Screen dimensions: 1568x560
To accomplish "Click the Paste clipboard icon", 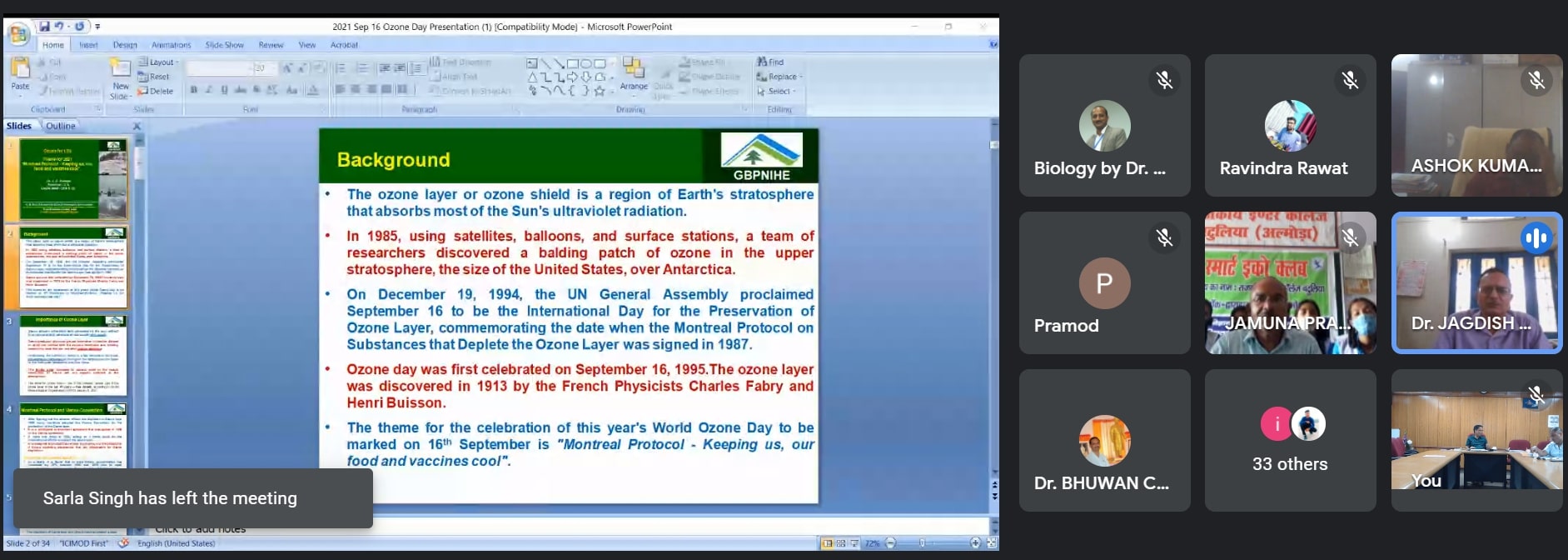I will 20,71.
